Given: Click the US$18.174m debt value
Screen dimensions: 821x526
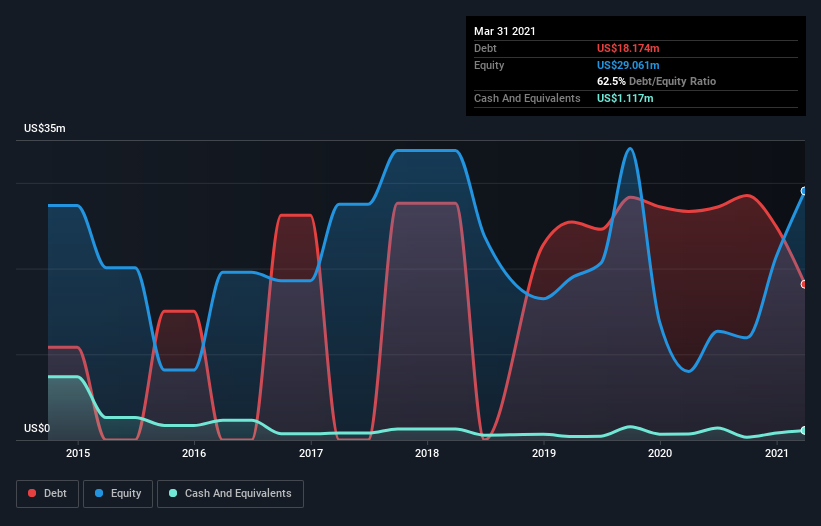Looking at the screenshot, I should [628, 48].
